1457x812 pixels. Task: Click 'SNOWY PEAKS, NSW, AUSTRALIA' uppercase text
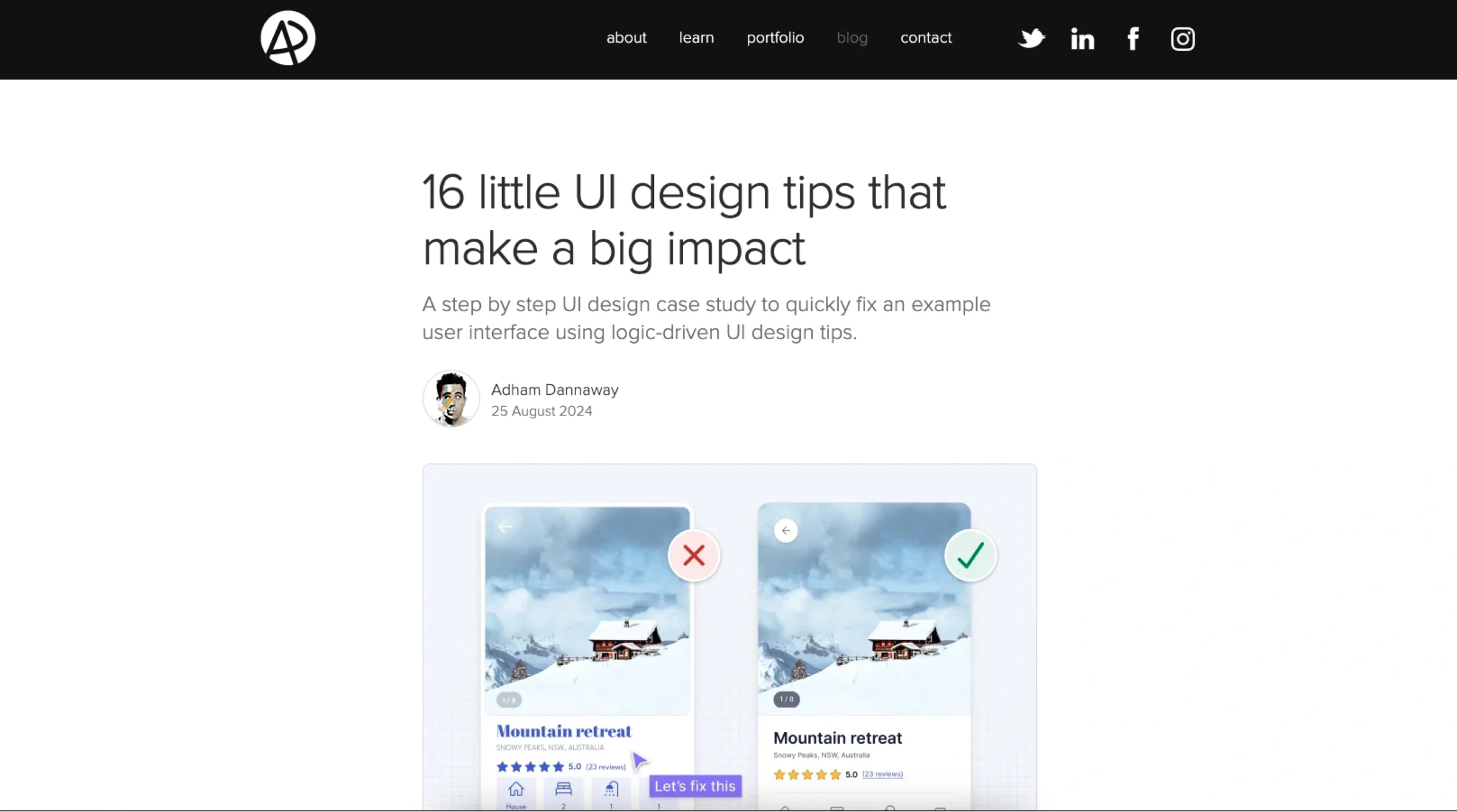[x=550, y=748]
